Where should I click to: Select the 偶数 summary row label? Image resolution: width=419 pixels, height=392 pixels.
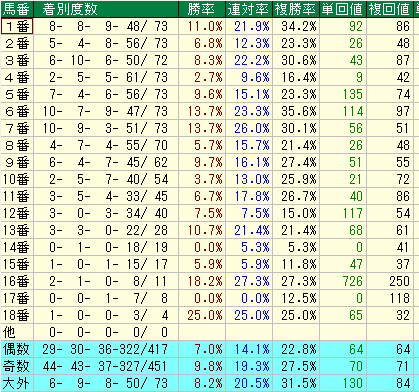point(16,349)
